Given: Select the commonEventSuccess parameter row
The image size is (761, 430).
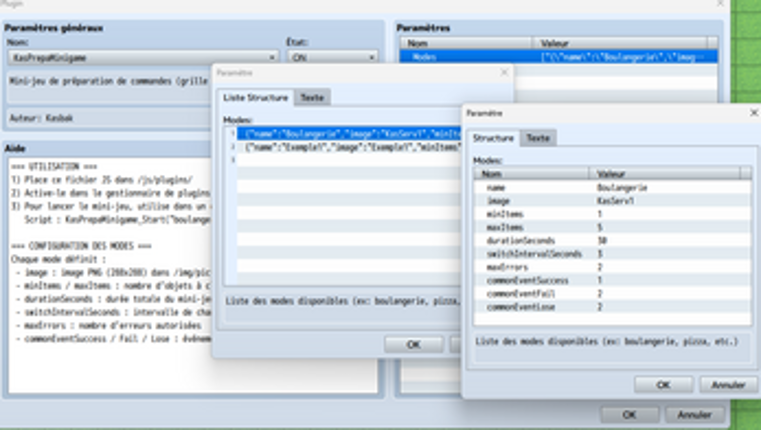Looking at the screenshot, I should pyautogui.click(x=612, y=280).
